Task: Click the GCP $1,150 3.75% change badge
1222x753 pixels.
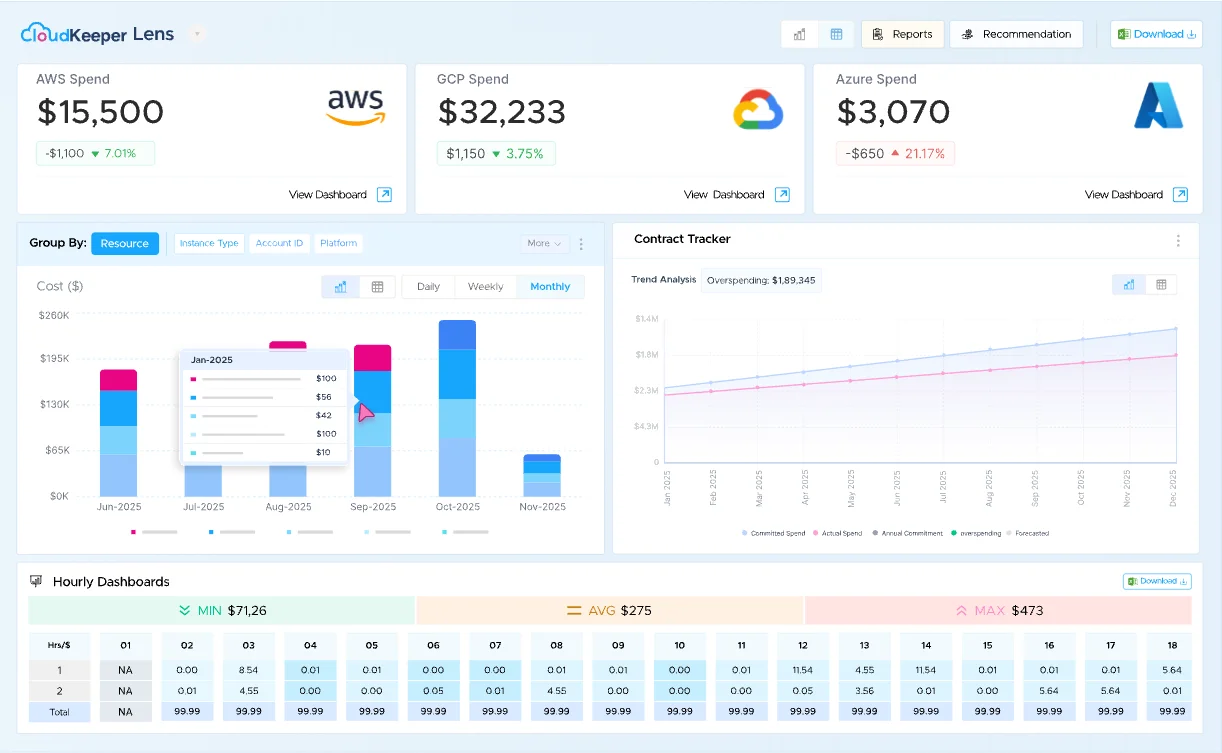Action: [x=496, y=153]
